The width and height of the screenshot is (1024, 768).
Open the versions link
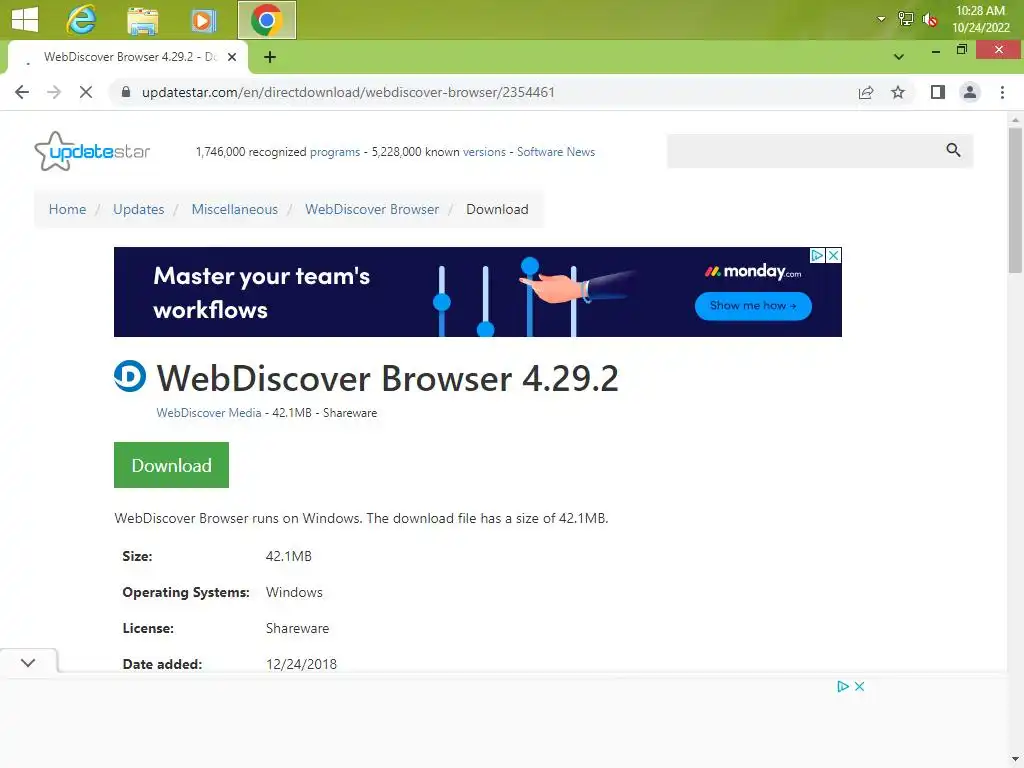pos(484,152)
